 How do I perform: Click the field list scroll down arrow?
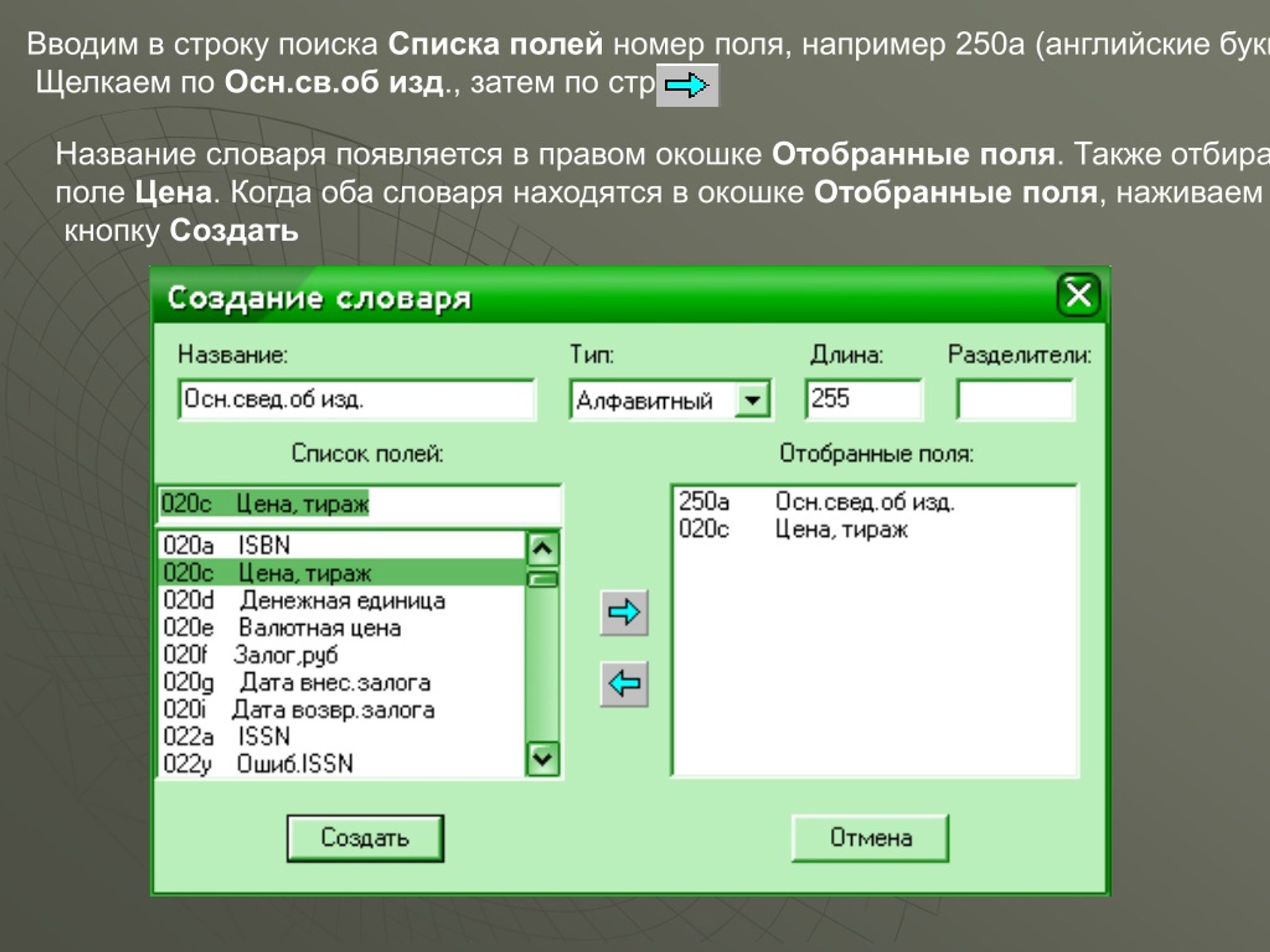click(x=543, y=759)
